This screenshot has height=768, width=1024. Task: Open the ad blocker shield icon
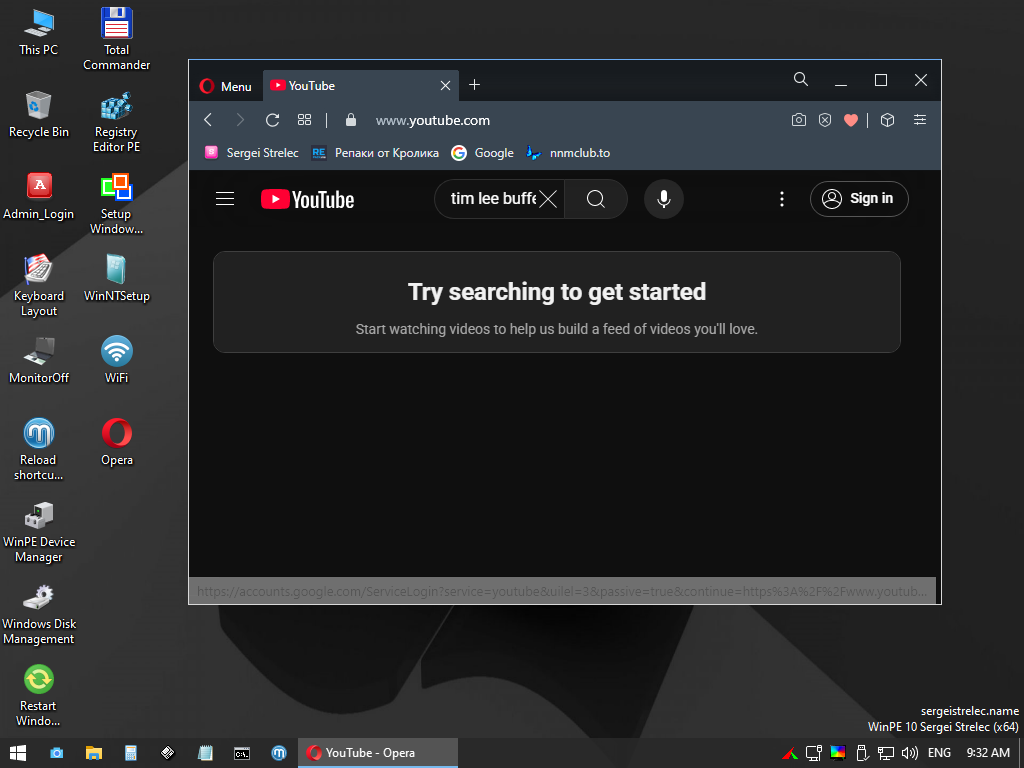point(825,120)
